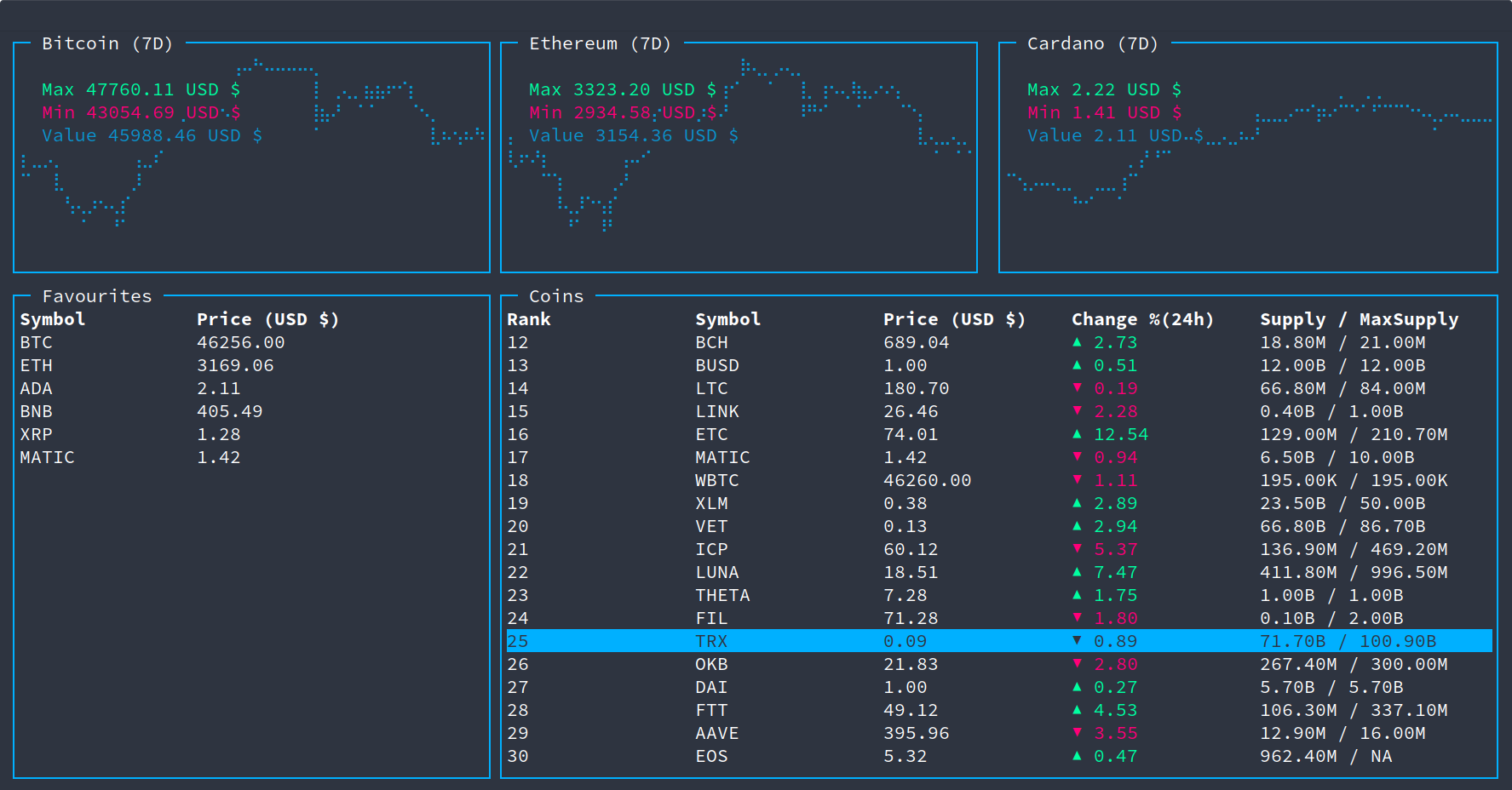Image resolution: width=1512 pixels, height=790 pixels.
Task: Click the green up arrow in LUNA row
Action: point(1077,572)
